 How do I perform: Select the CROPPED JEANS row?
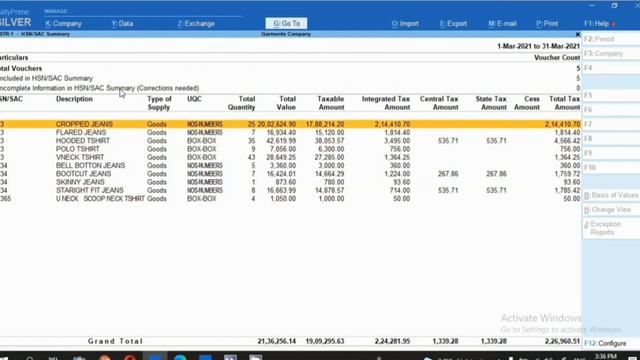click(290, 124)
